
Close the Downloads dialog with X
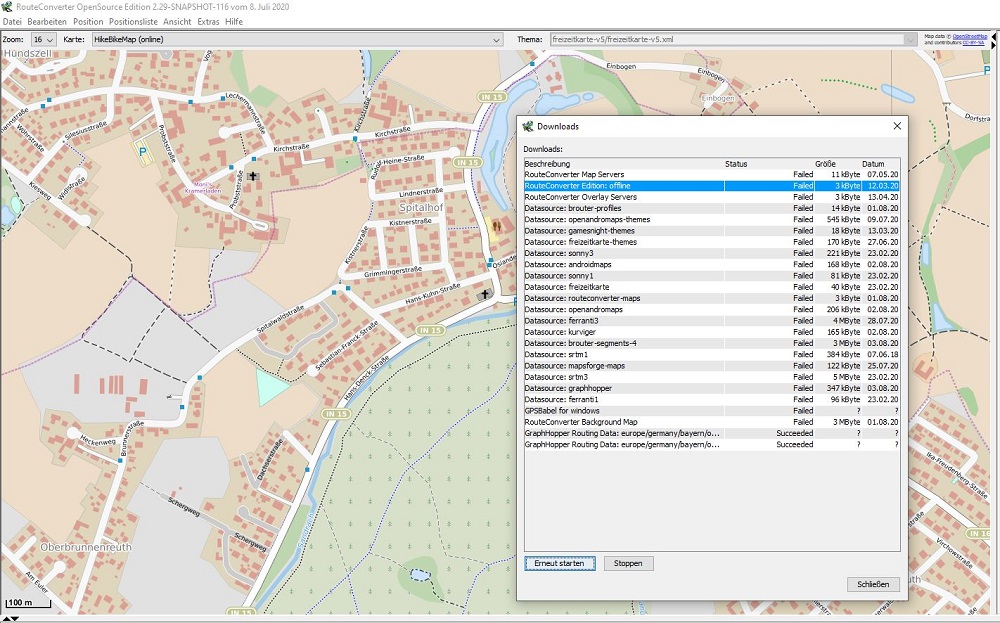(897, 126)
